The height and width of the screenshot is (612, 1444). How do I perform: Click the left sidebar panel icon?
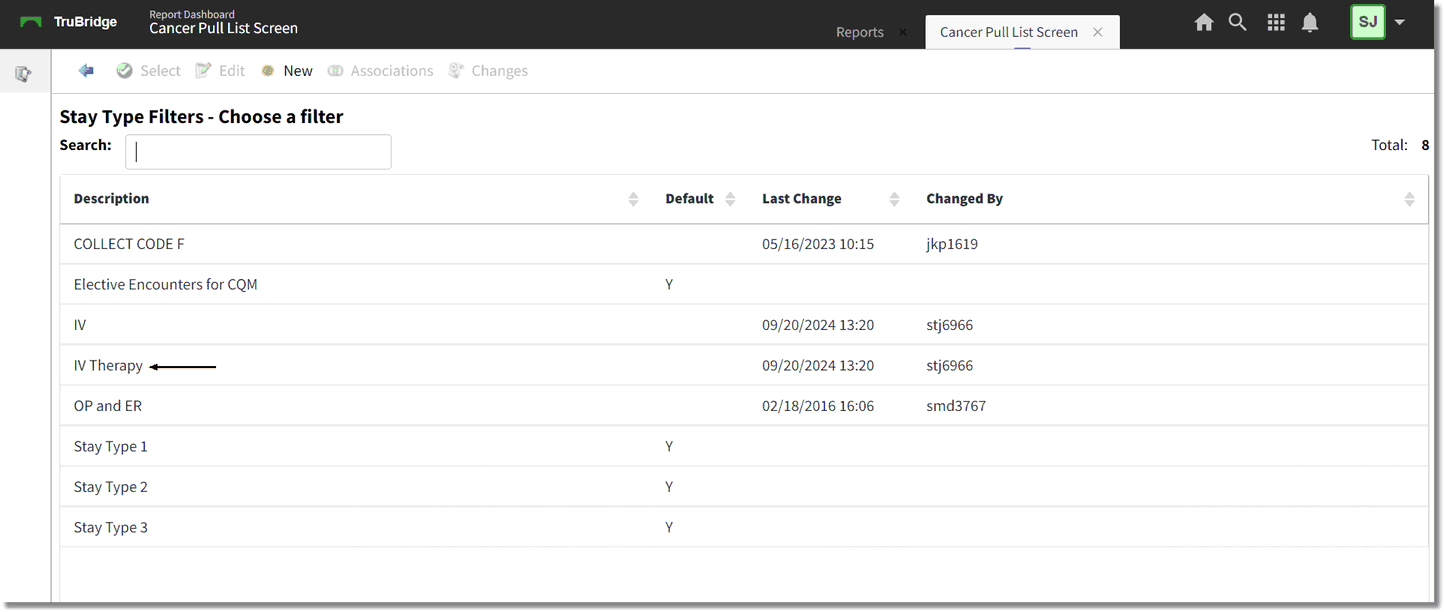pos(23,74)
